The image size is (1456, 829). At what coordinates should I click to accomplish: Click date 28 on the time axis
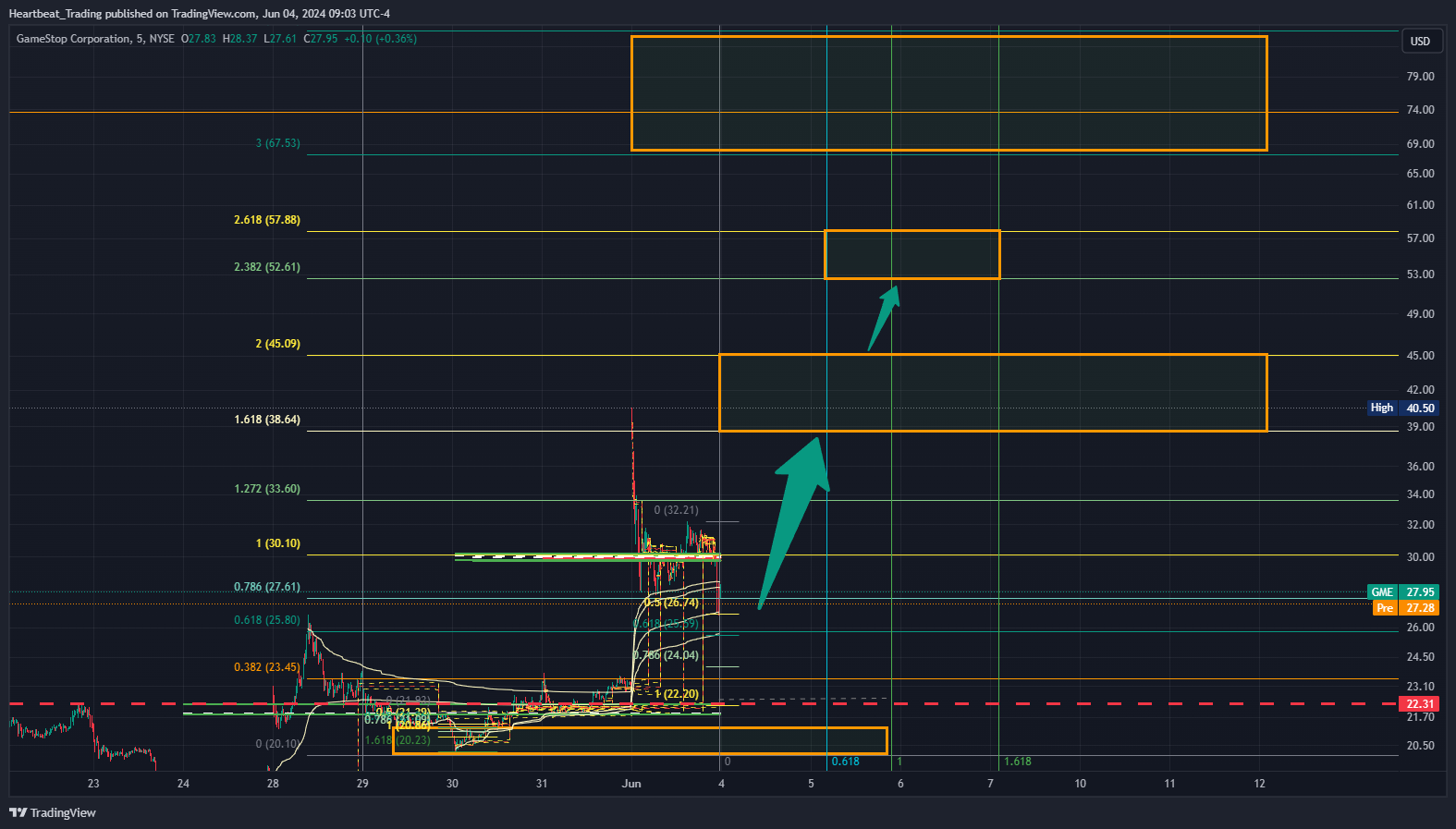(x=273, y=784)
